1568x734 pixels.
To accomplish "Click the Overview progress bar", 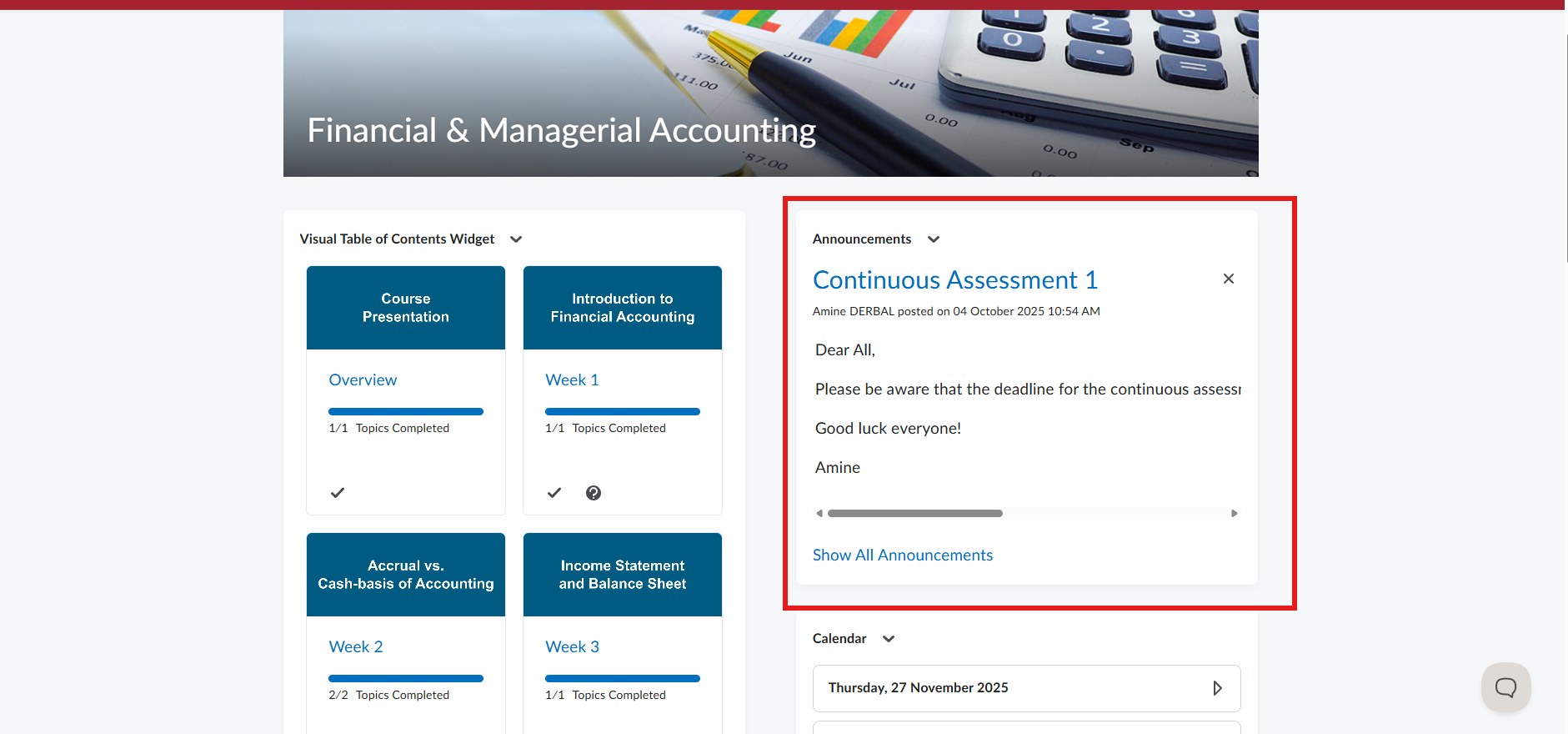I will click(406, 411).
